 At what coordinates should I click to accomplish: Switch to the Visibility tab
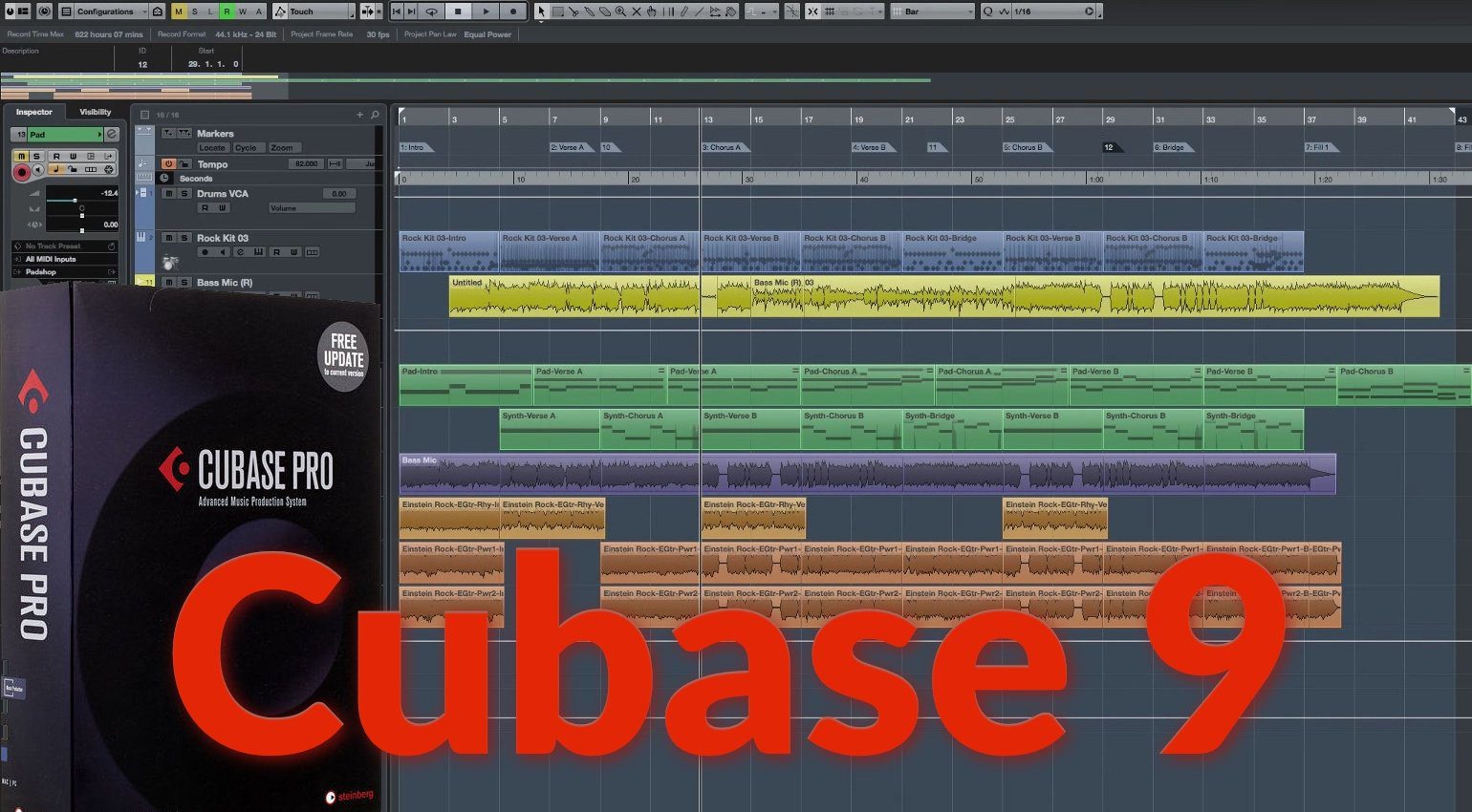96,112
